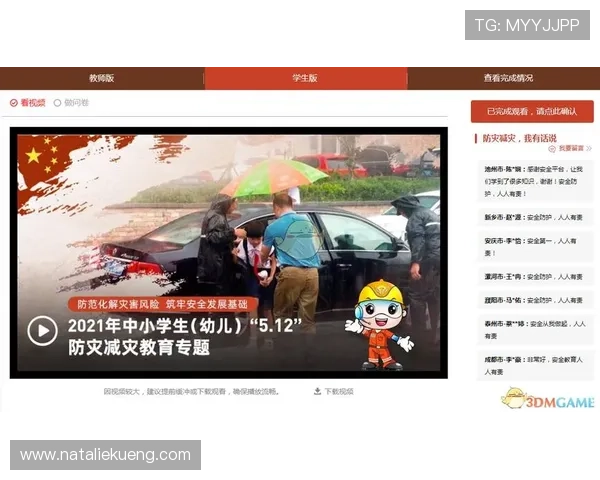Image resolution: width=600 pixels, height=480 pixels.
Task: Click 已完成观看，请点此确认 button
Action: pyautogui.click(x=532, y=111)
